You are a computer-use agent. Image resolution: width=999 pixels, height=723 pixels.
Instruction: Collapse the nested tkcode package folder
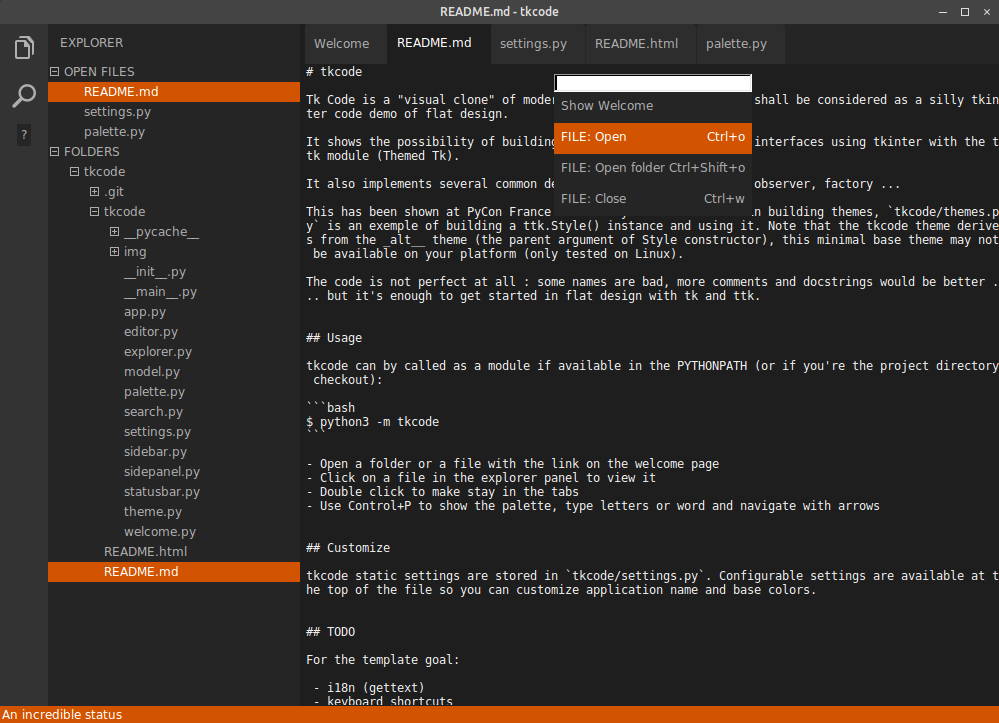[94, 211]
